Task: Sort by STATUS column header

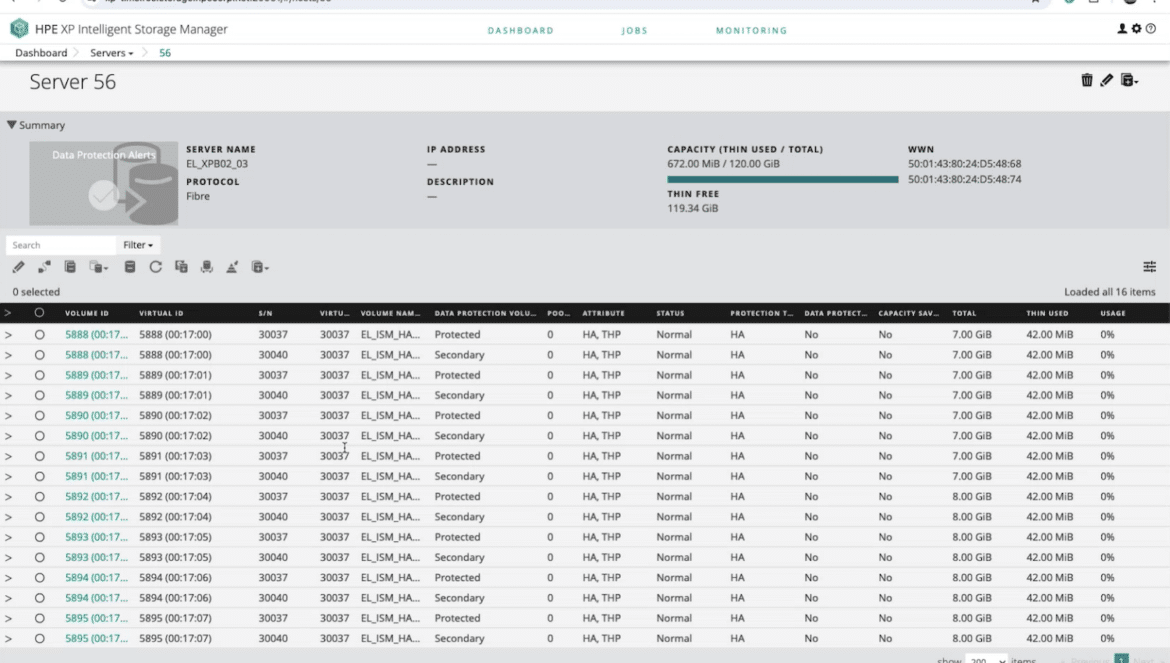Action: point(670,313)
